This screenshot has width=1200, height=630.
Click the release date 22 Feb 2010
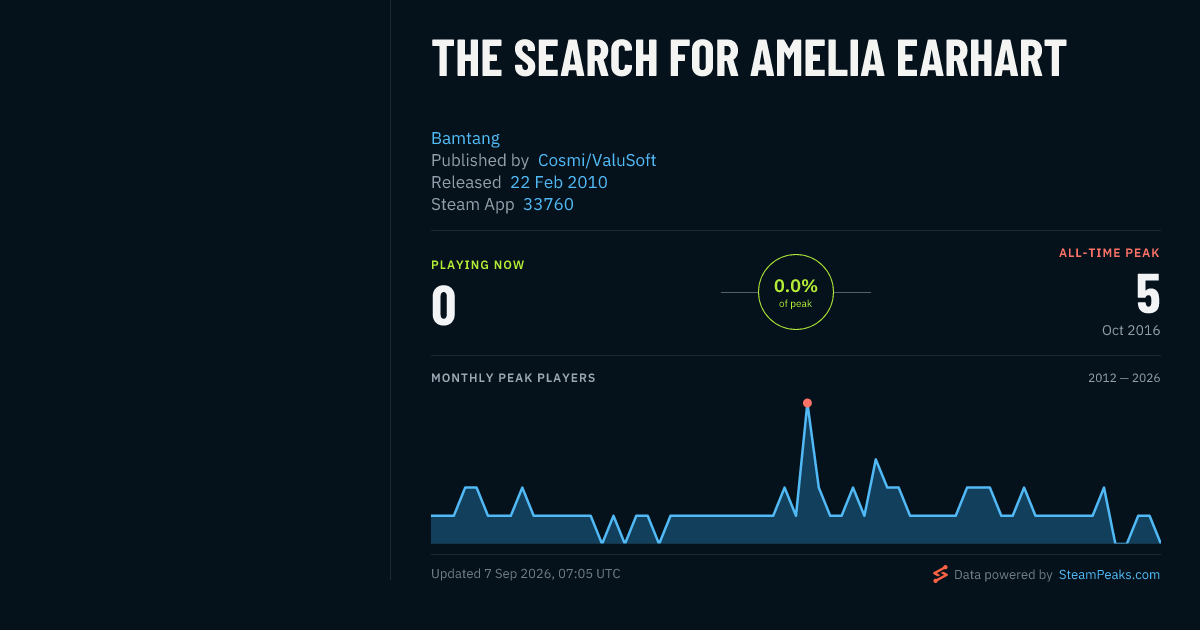(x=559, y=182)
